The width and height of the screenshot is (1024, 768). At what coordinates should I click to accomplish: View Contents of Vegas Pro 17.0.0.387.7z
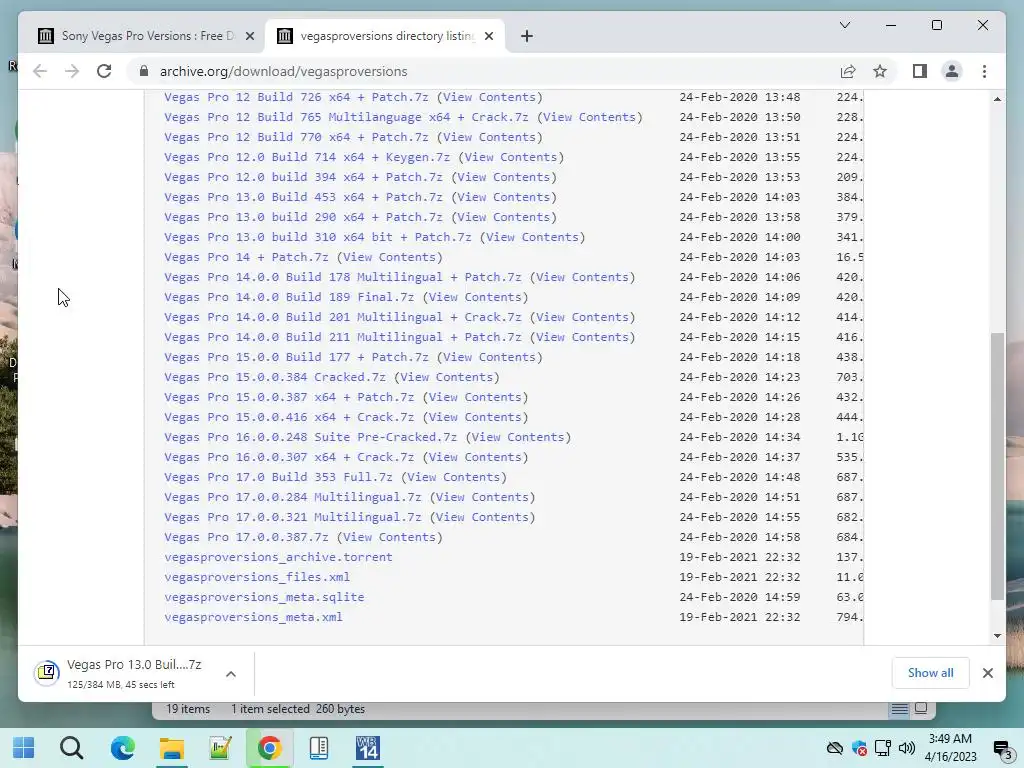(389, 537)
